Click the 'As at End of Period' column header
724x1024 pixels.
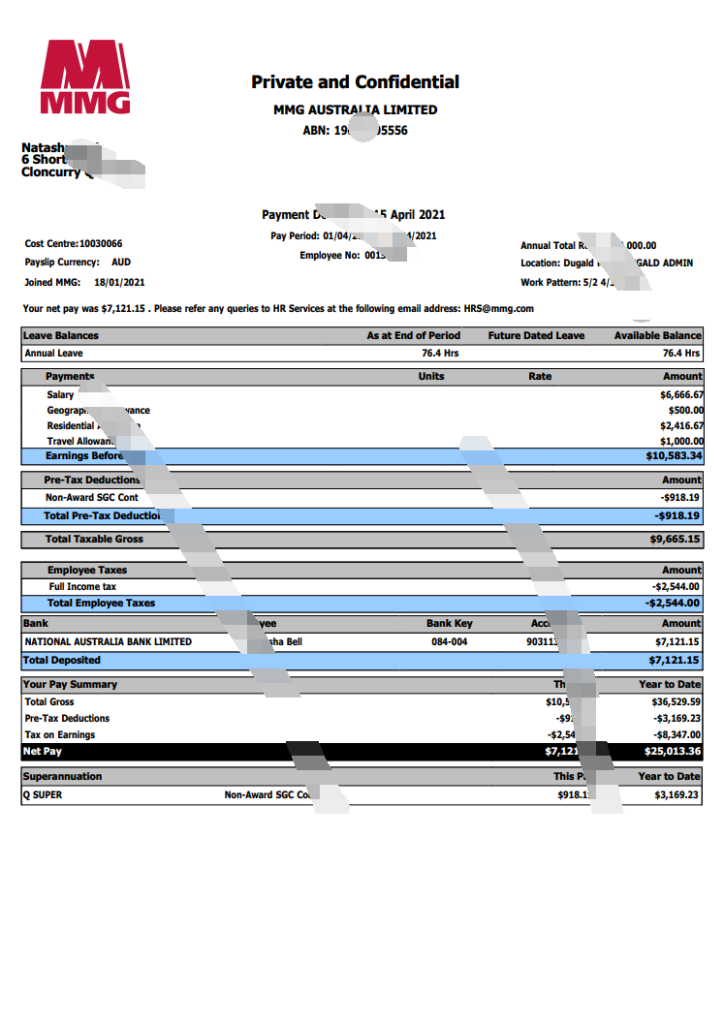[x=413, y=336]
